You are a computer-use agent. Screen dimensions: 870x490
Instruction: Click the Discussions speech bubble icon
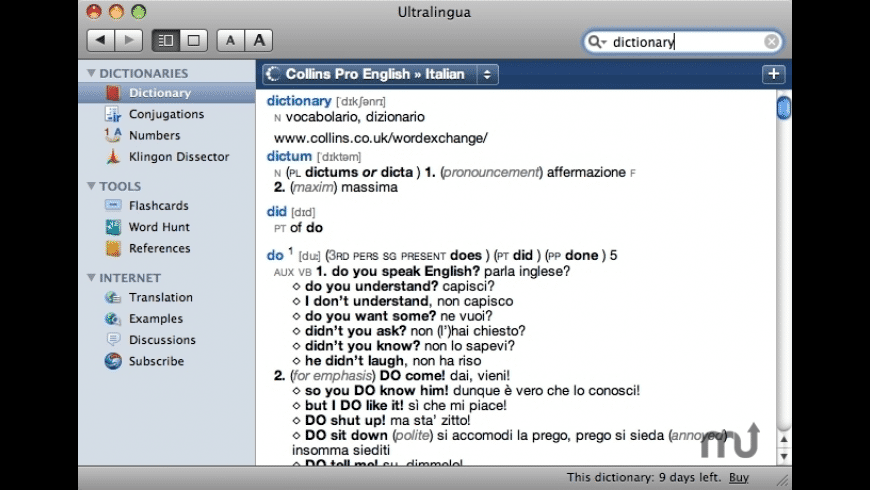[x=113, y=339]
